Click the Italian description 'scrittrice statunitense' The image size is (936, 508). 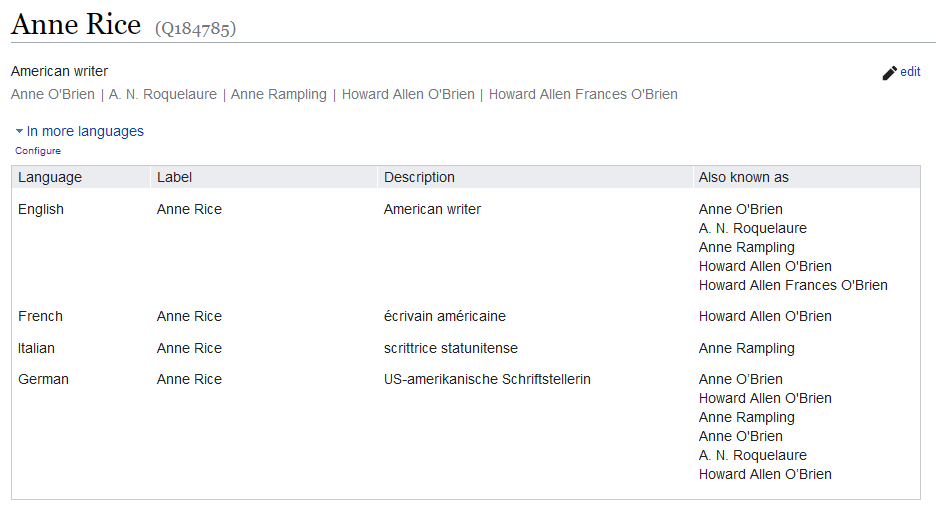pos(450,348)
